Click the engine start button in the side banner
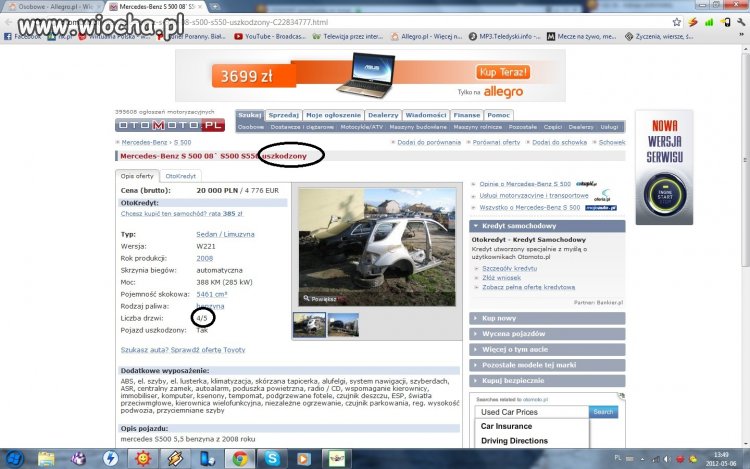Screen dimensions: 750x469 click(x=664, y=195)
